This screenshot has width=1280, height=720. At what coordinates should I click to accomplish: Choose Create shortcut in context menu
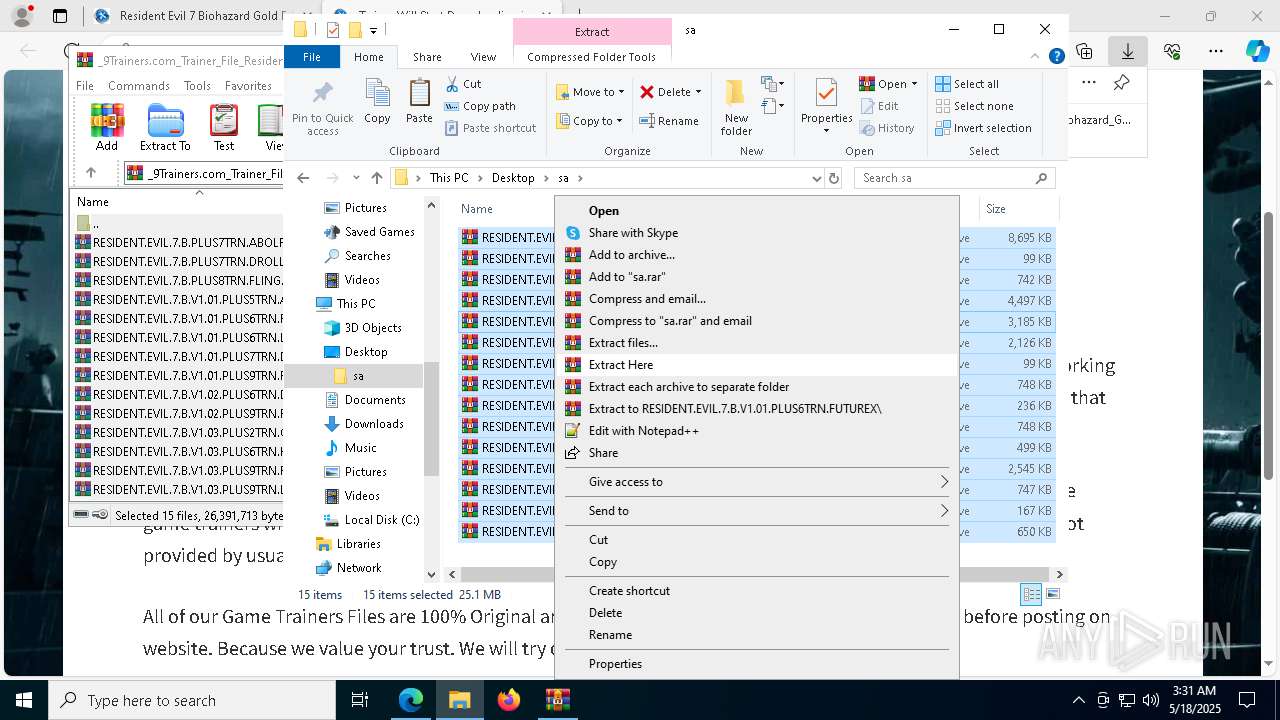757,591
